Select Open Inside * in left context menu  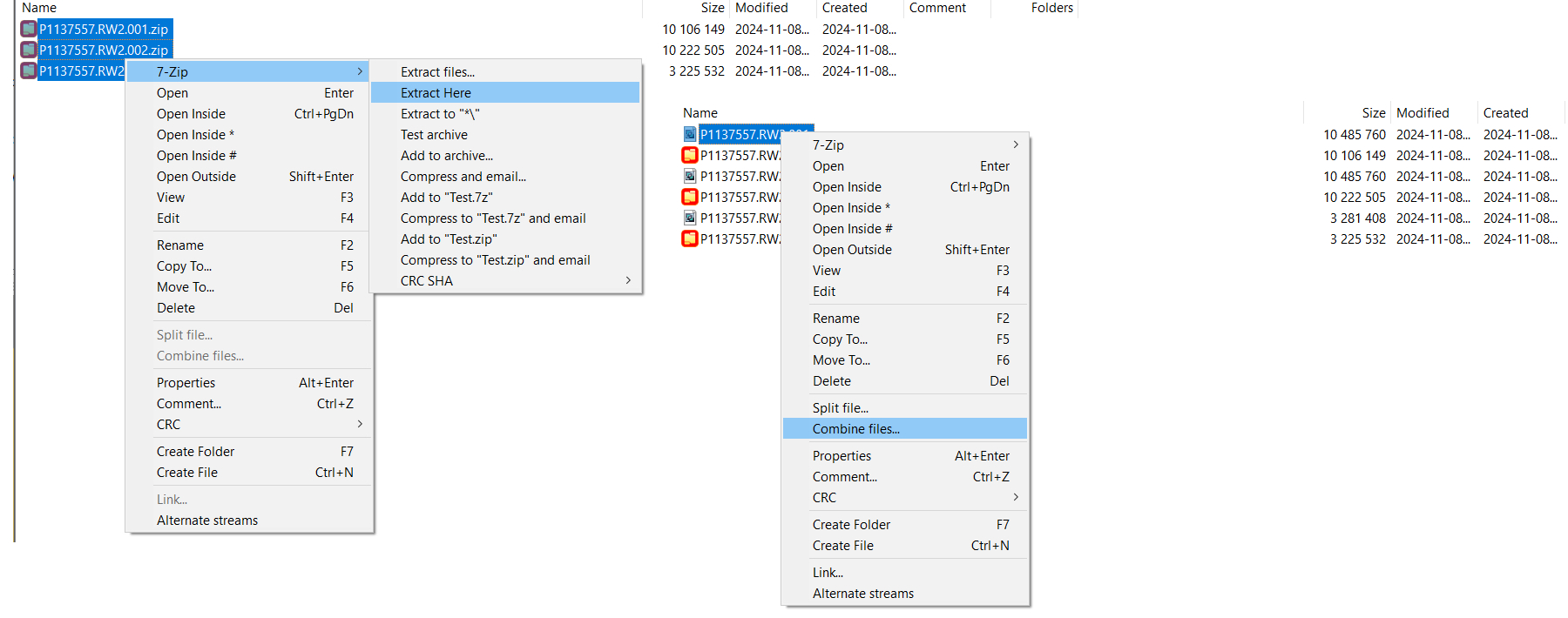(x=249, y=134)
